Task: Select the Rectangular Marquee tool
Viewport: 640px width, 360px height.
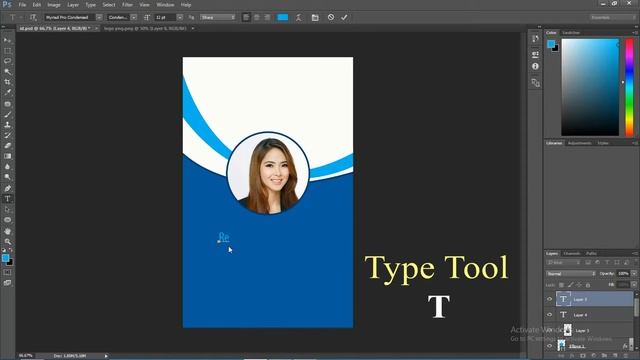Action: pos(7,51)
